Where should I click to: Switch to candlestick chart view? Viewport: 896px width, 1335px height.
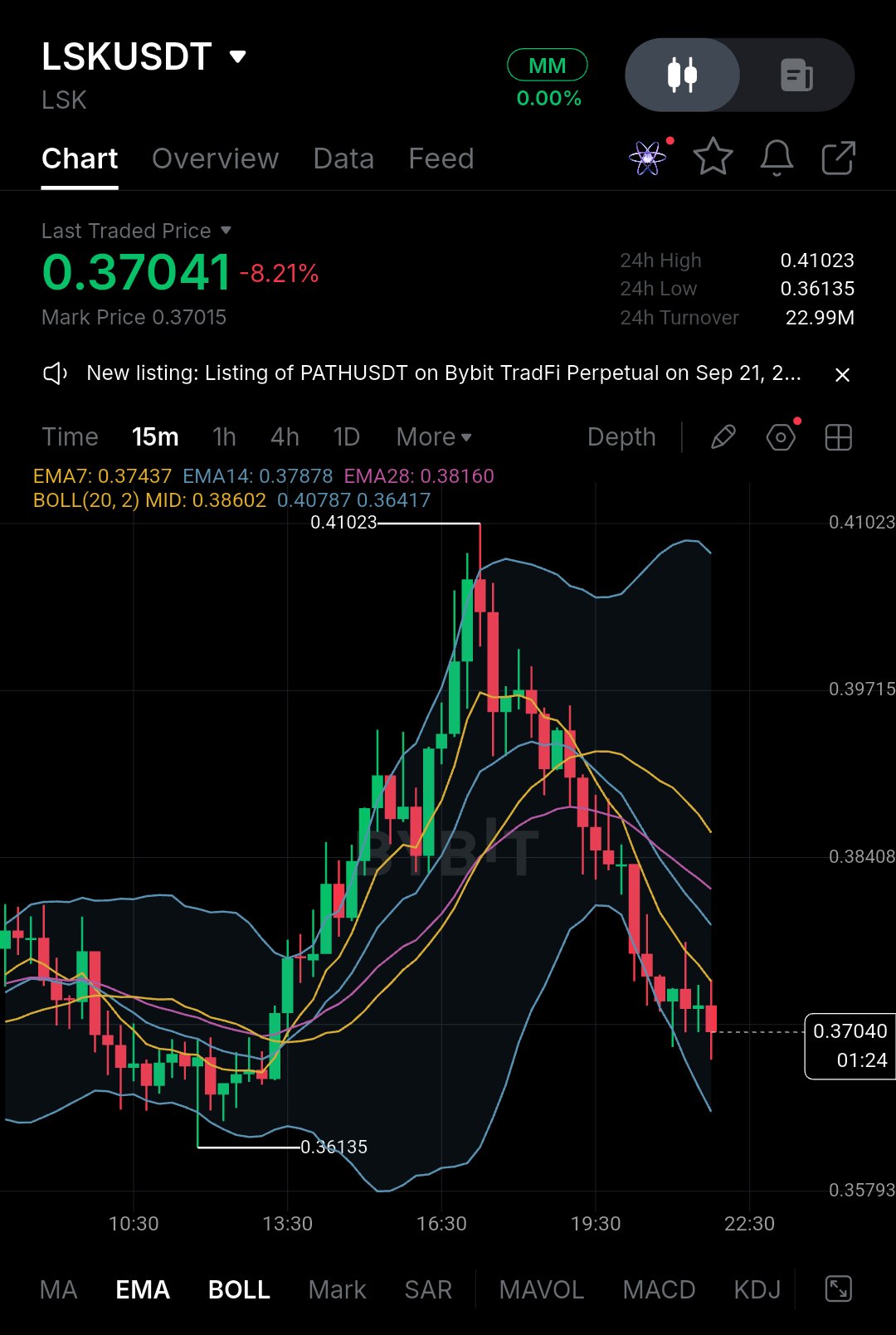click(x=682, y=75)
